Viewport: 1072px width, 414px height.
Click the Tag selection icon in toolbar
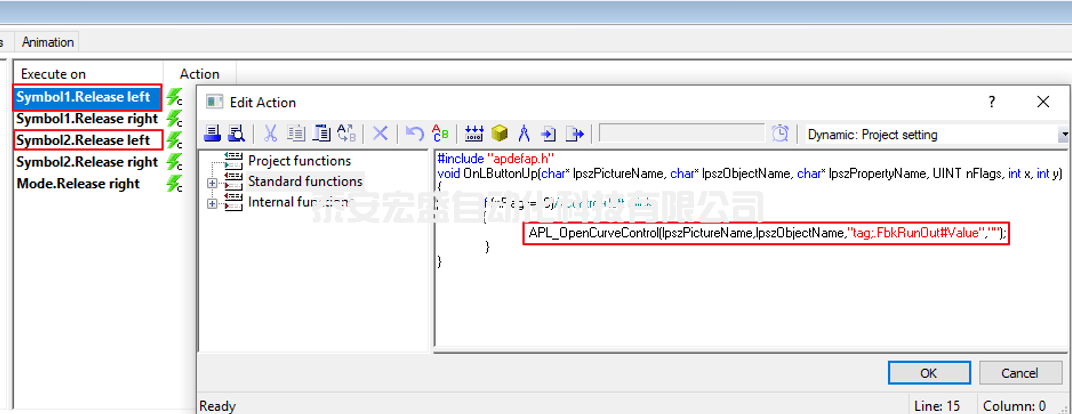pos(474,134)
